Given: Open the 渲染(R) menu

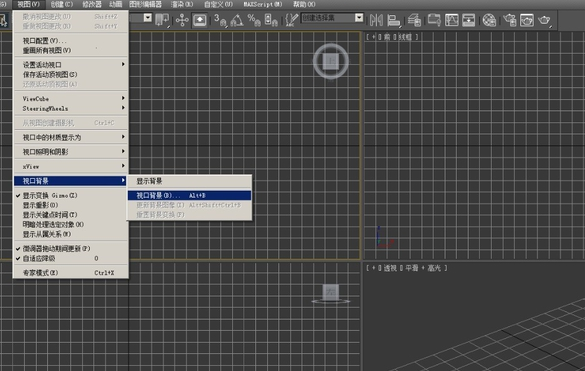Looking at the screenshot, I should tap(182, 4).
